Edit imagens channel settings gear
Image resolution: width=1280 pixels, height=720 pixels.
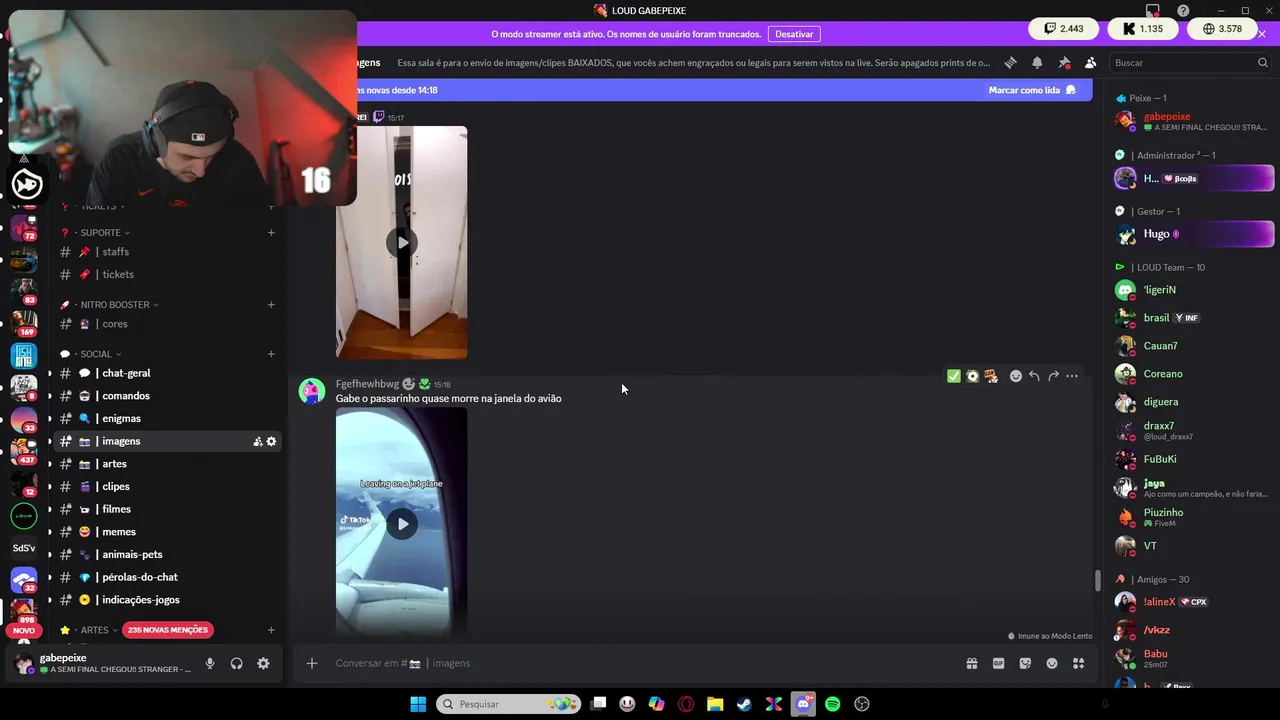(271, 441)
